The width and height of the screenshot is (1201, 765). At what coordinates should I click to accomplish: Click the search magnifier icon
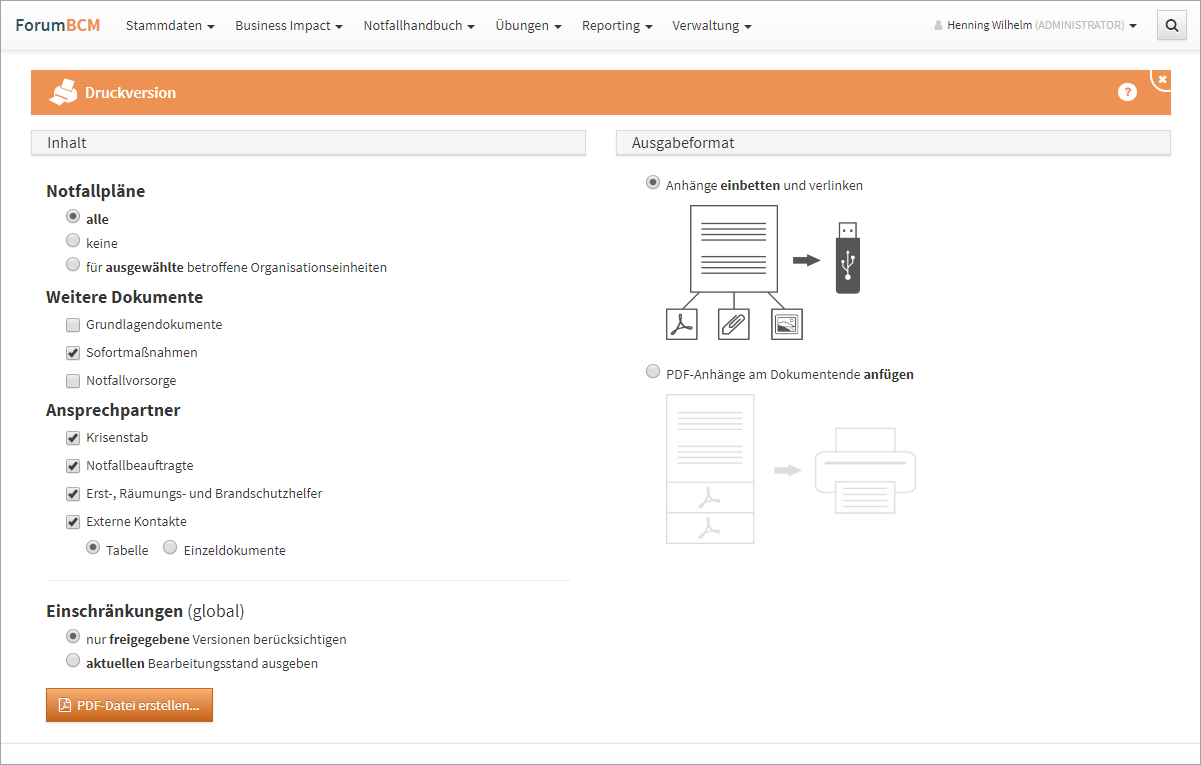tap(1171, 26)
